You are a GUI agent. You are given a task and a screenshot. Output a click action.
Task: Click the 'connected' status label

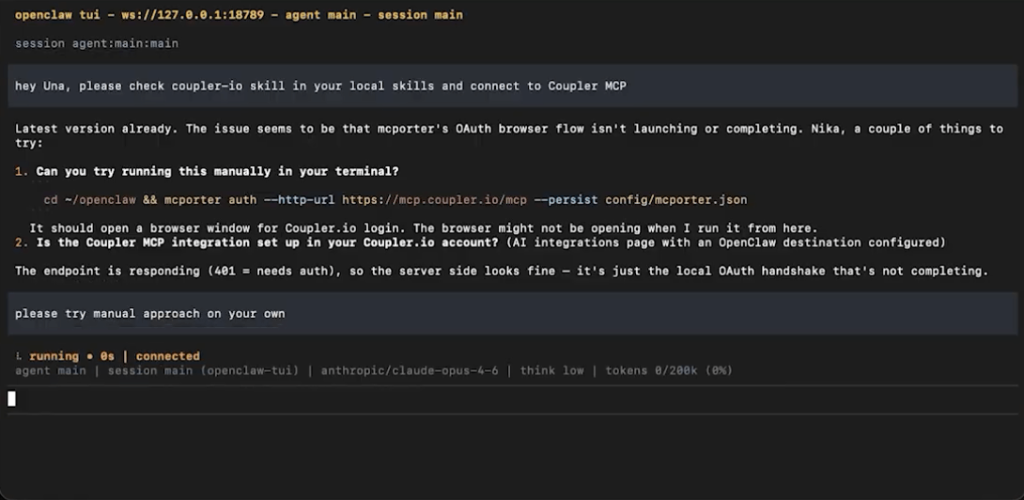[167, 356]
